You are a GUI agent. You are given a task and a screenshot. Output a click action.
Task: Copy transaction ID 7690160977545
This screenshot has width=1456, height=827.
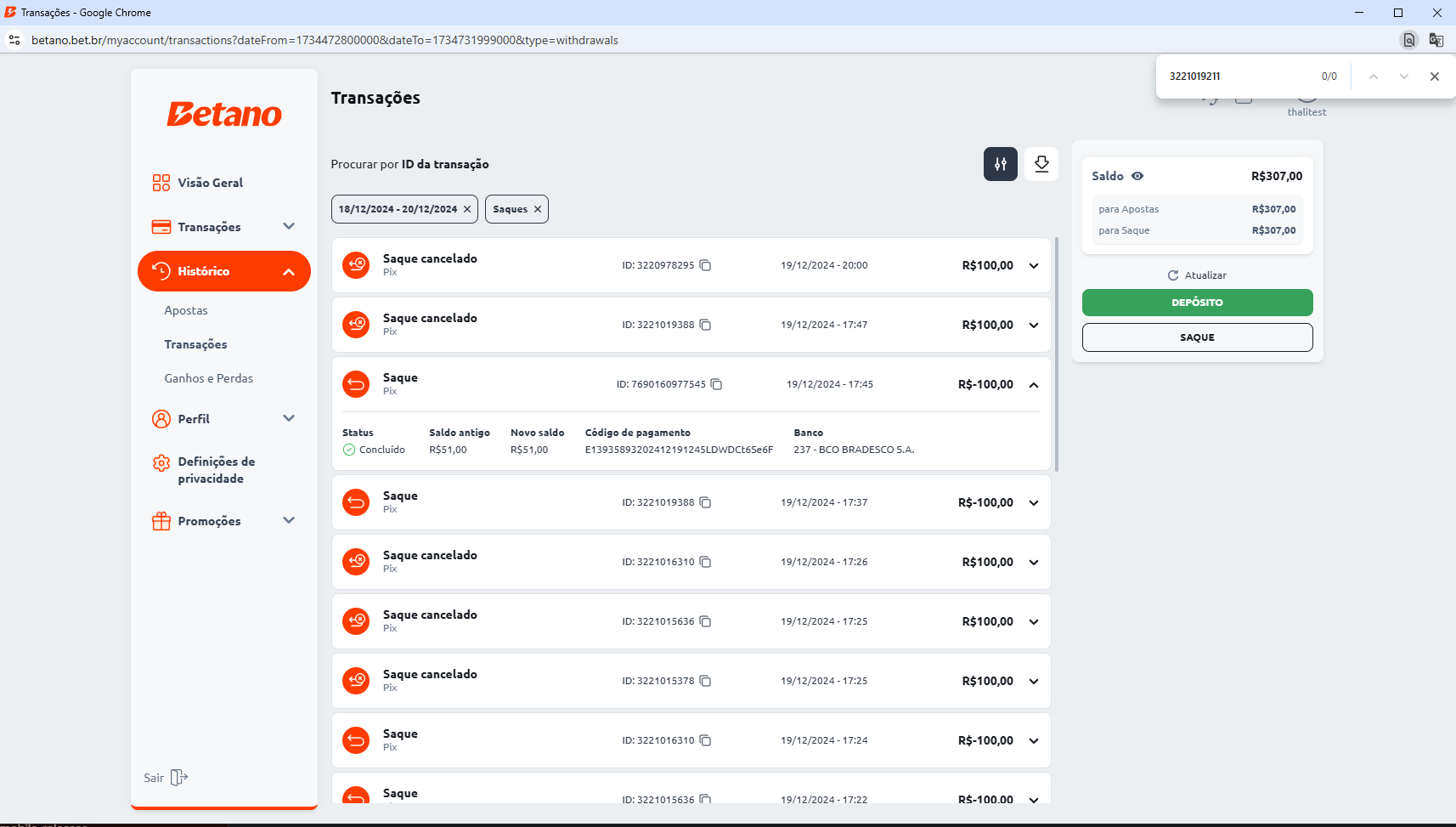point(716,384)
